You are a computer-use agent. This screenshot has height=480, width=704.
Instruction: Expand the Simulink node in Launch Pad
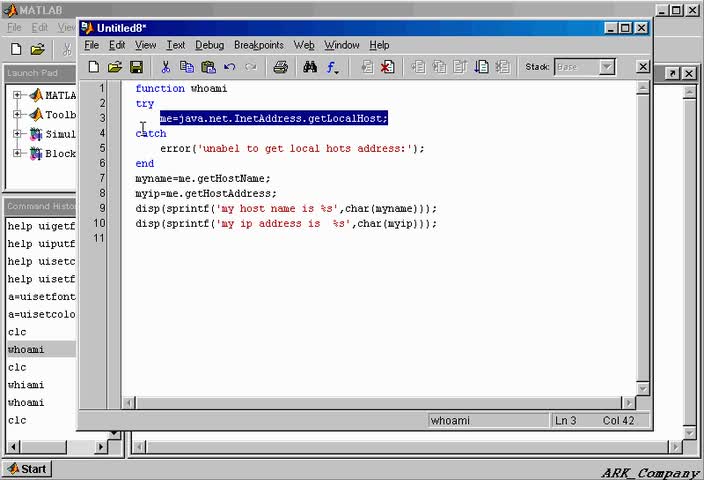(17, 134)
